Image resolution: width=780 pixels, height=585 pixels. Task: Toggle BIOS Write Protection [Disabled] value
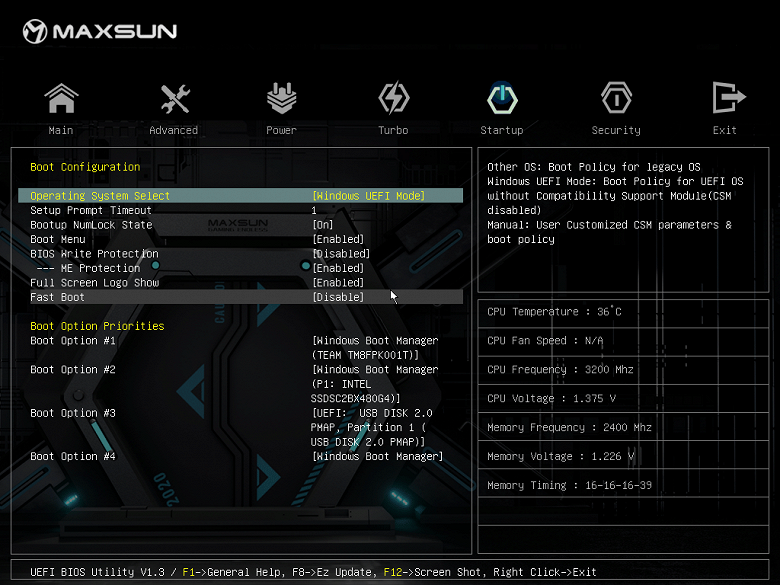coord(341,254)
